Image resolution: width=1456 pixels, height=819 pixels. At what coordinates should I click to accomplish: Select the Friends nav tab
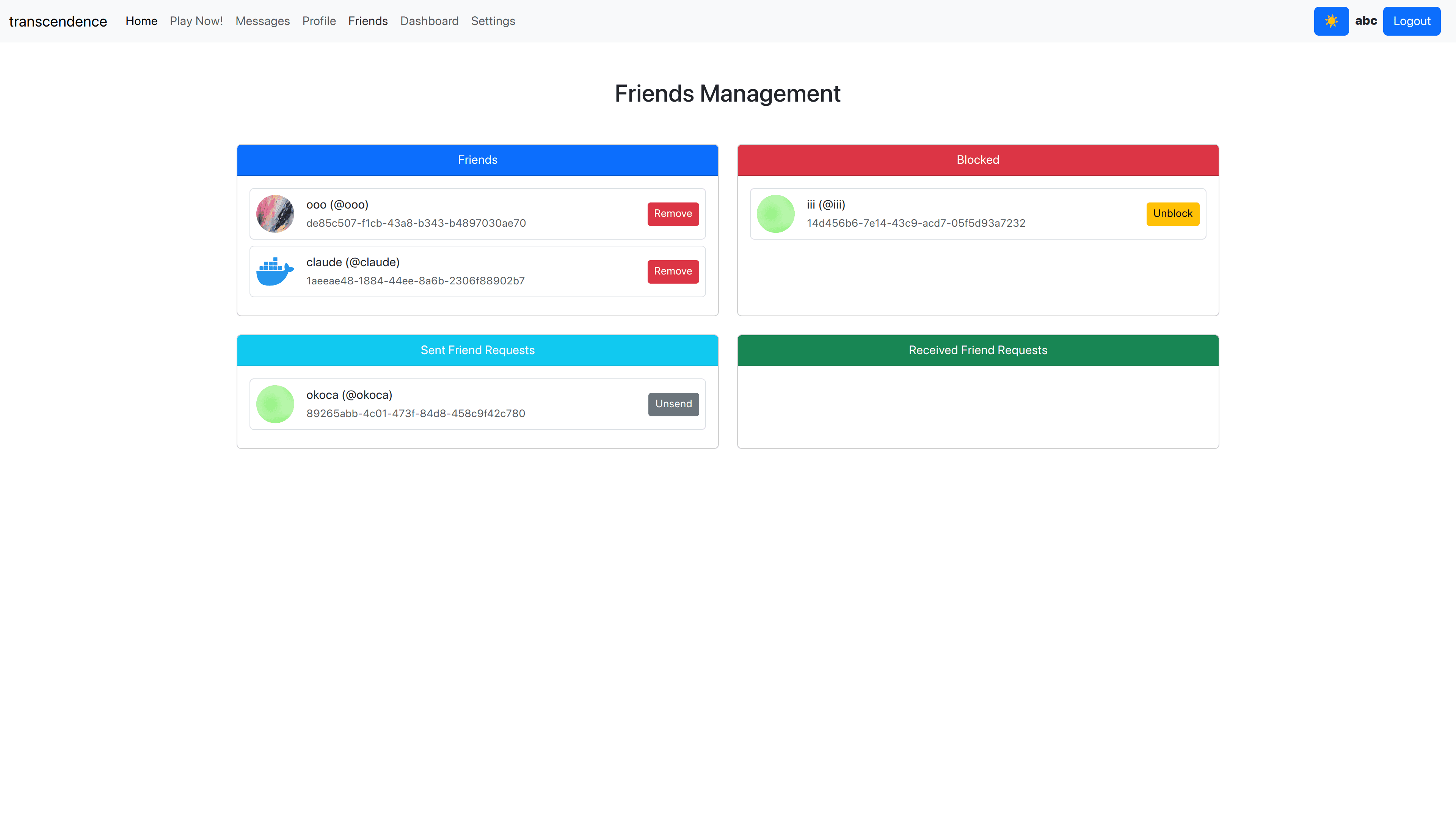click(367, 21)
